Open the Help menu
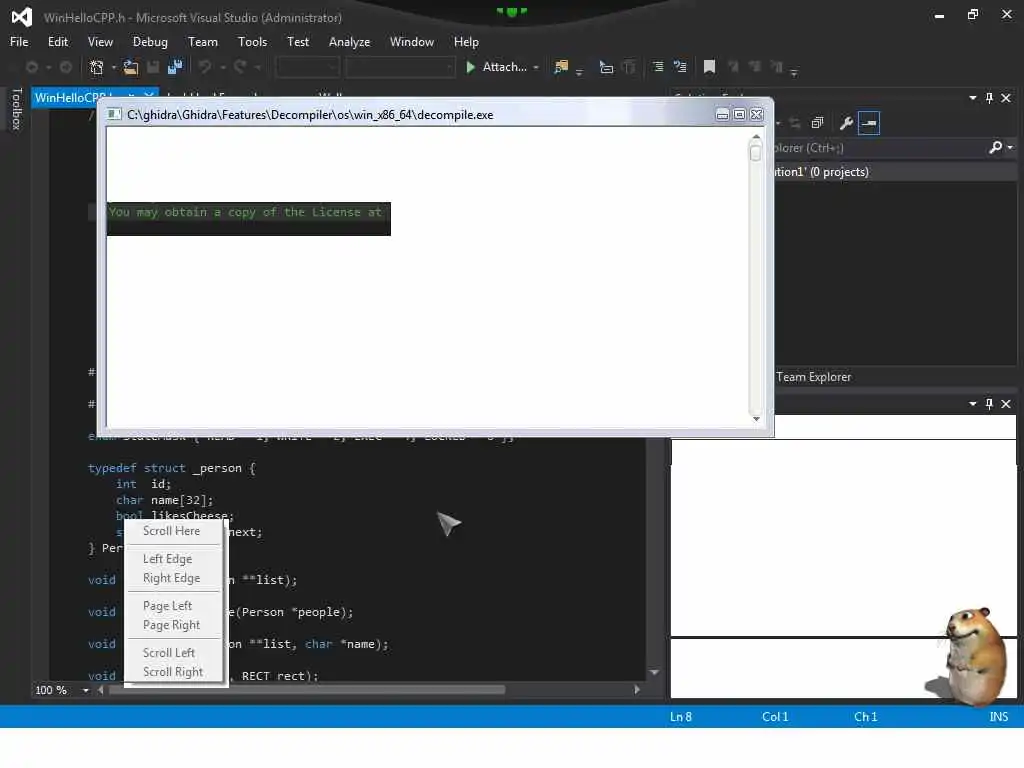 (466, 42)
